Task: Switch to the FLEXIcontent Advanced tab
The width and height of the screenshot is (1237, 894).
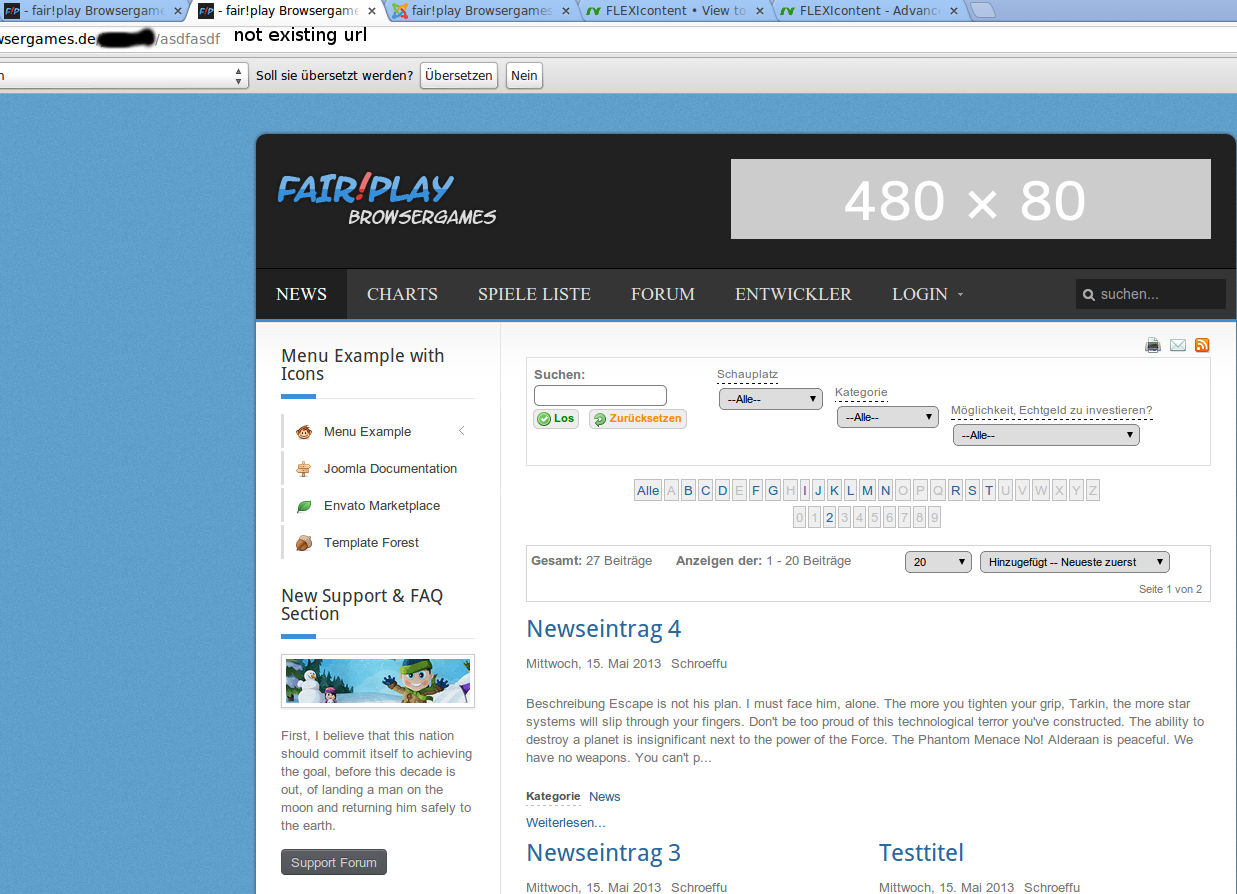Action: (868, 11)
